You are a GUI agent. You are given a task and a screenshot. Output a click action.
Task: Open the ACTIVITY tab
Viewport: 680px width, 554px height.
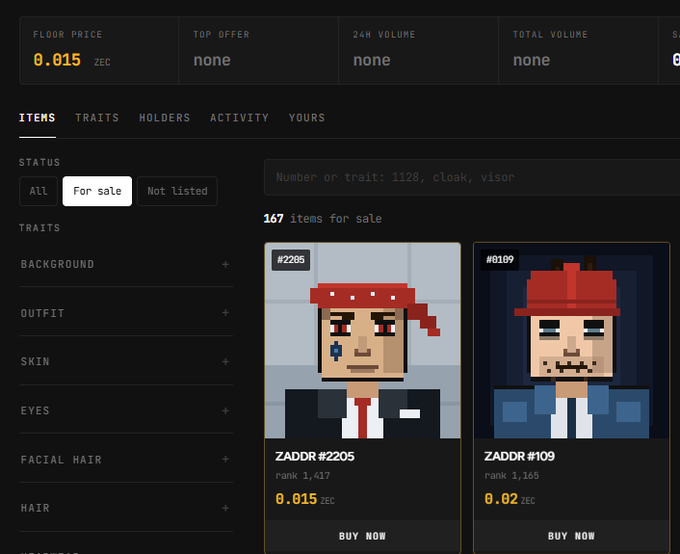(239, 118)
